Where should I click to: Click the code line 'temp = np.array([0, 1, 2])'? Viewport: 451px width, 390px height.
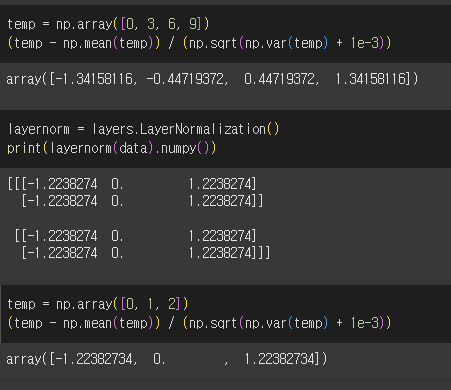click(98, 304)
